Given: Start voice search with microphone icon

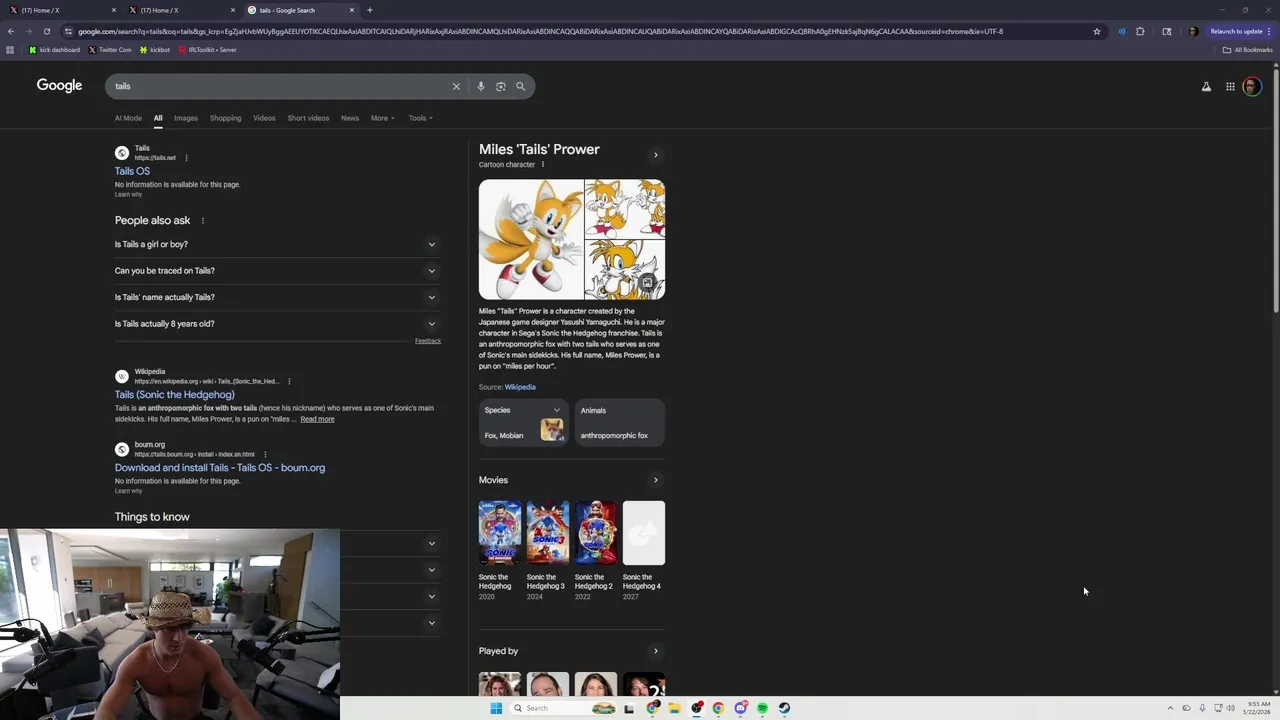Looking at the screenshot, I should [481, 86].
